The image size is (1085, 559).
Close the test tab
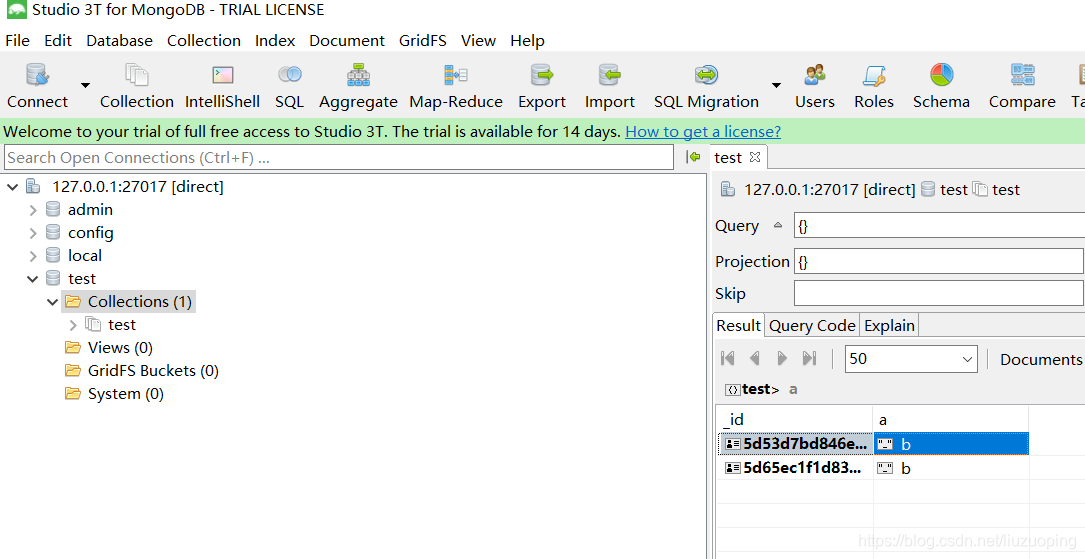[755, 157]
